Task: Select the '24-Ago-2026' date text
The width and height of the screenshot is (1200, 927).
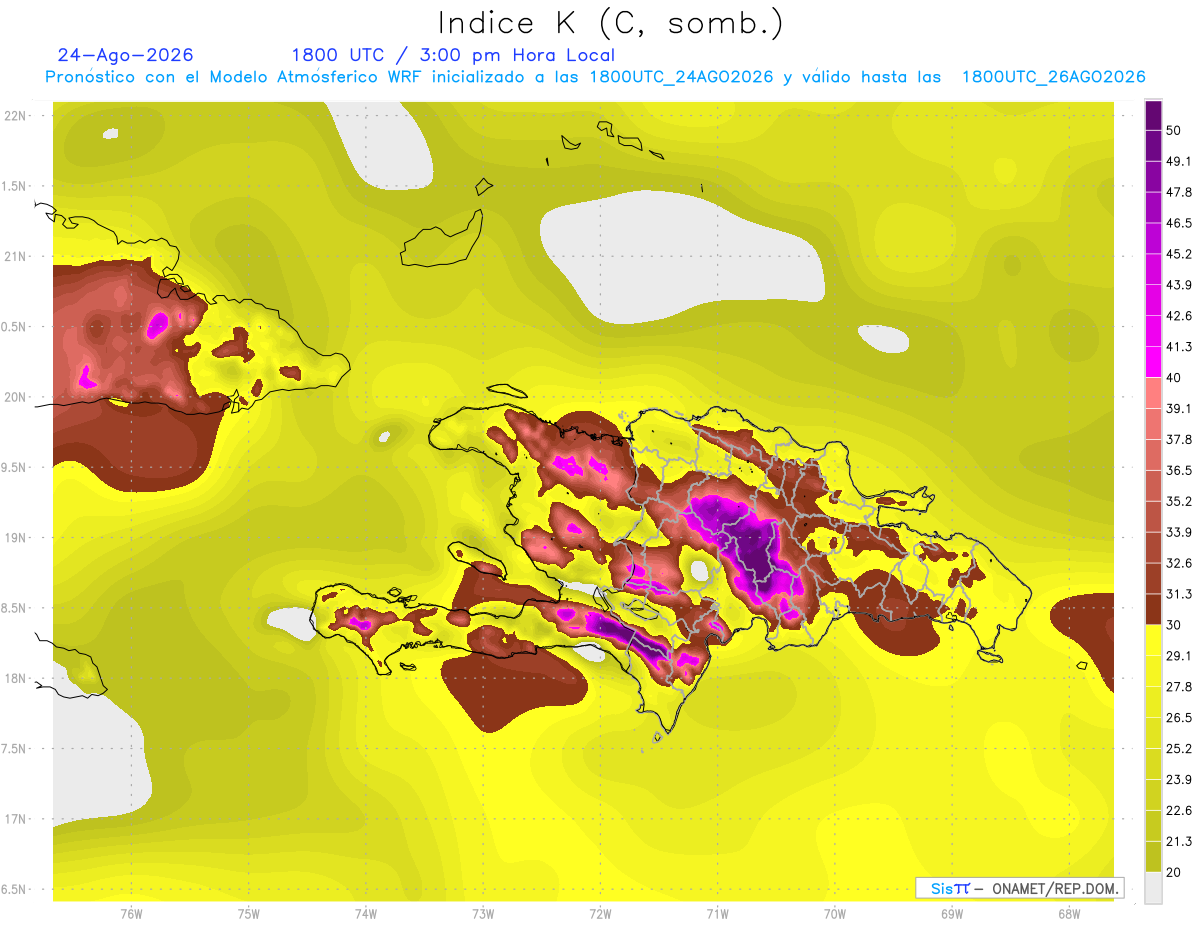Action: tap(126, 55)
